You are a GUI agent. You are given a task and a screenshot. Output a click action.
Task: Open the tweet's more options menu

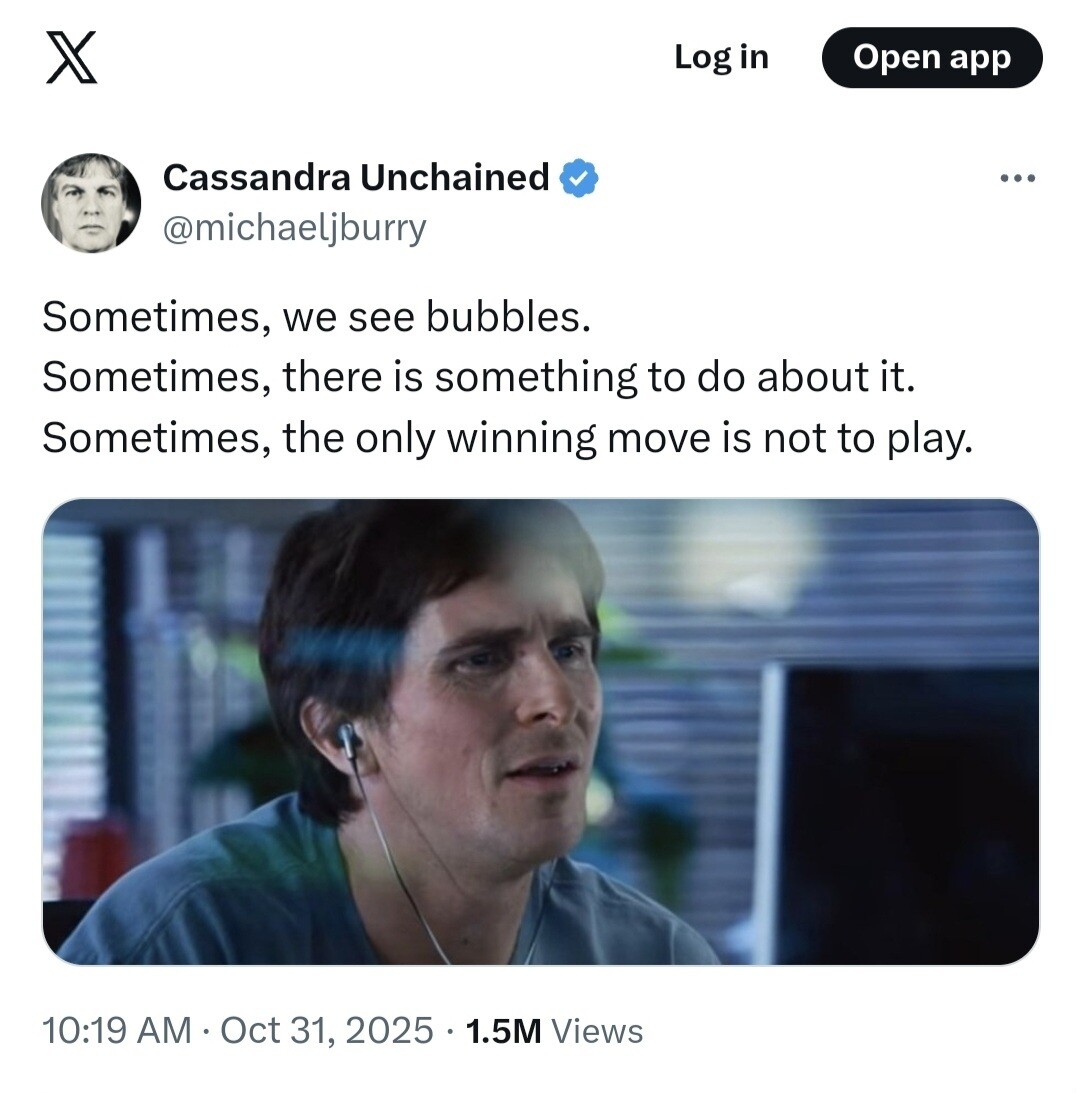click(1018, 179)
